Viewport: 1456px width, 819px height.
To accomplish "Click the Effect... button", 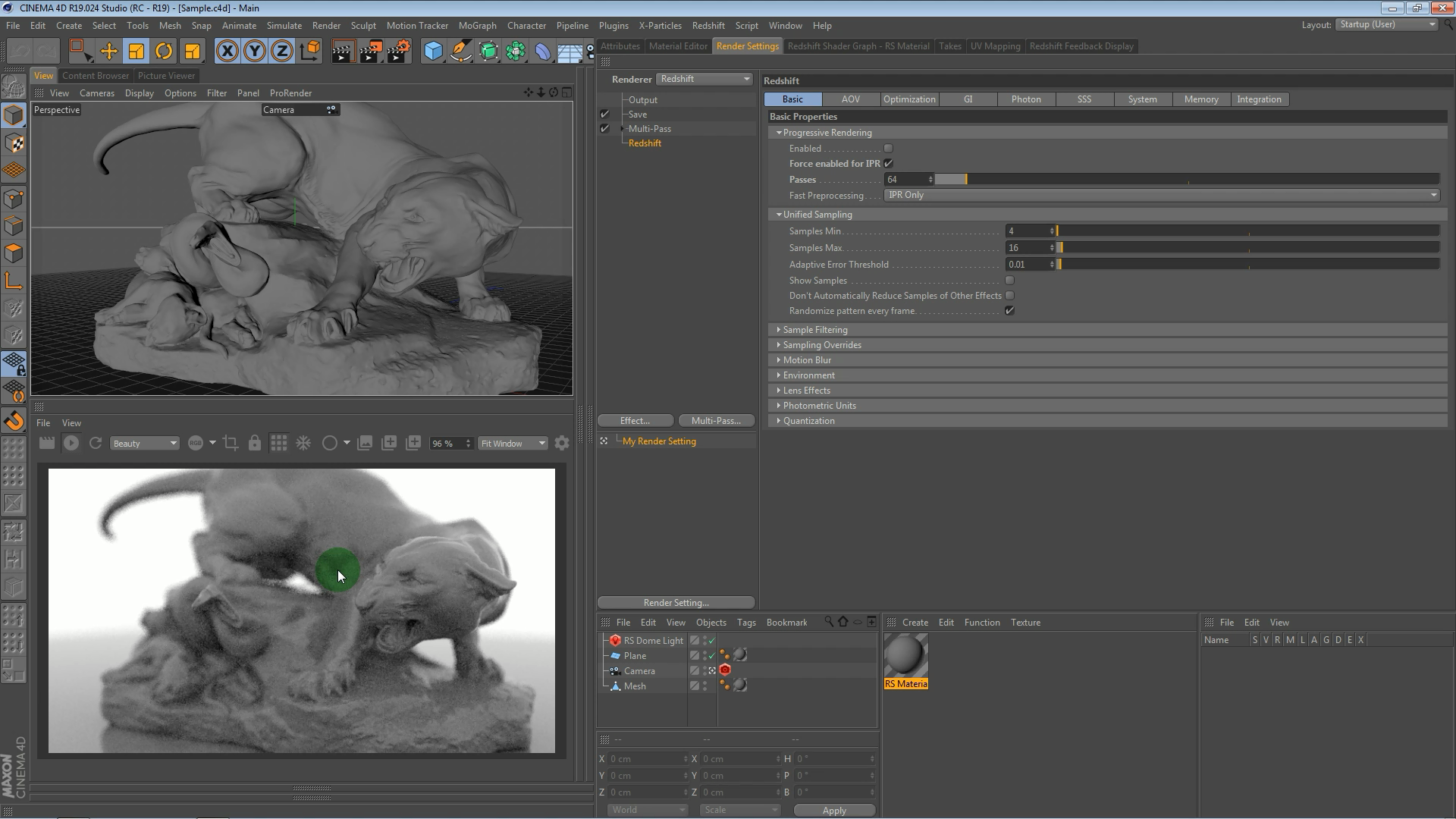I will (x=635, y=421).
